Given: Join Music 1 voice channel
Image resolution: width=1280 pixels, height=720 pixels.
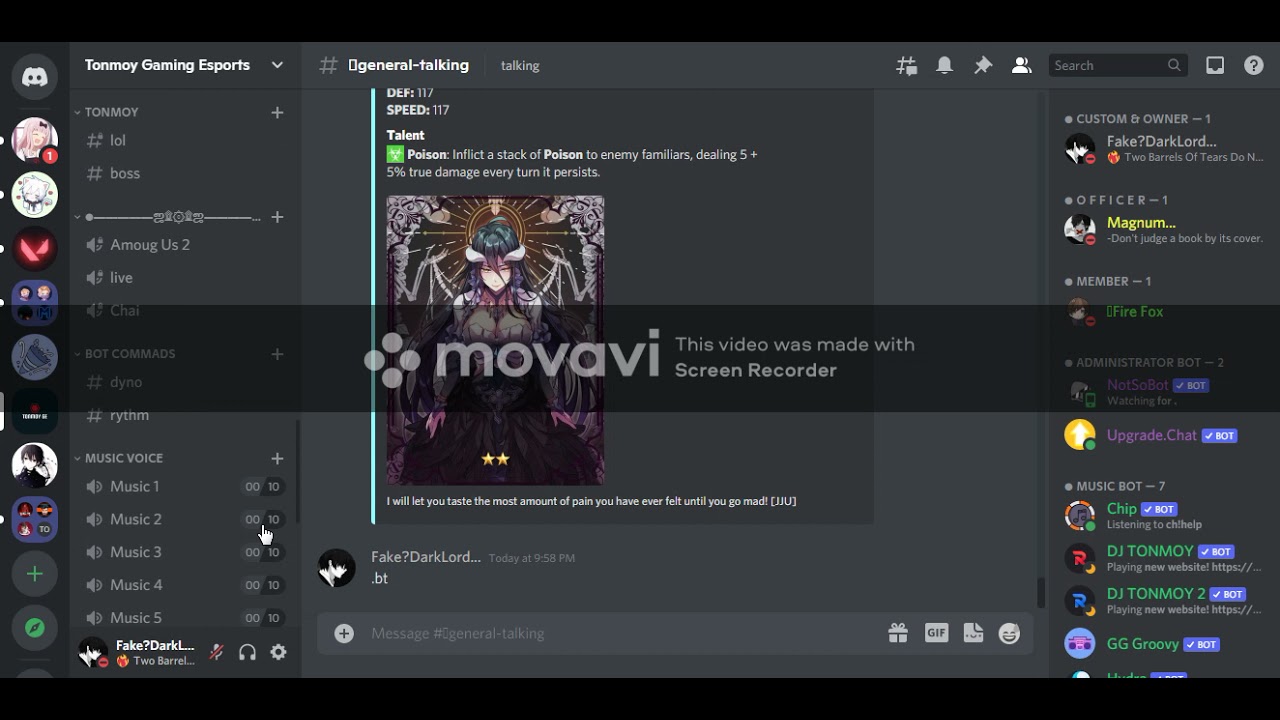Looking at the screenshot, I should pos(185,486).
